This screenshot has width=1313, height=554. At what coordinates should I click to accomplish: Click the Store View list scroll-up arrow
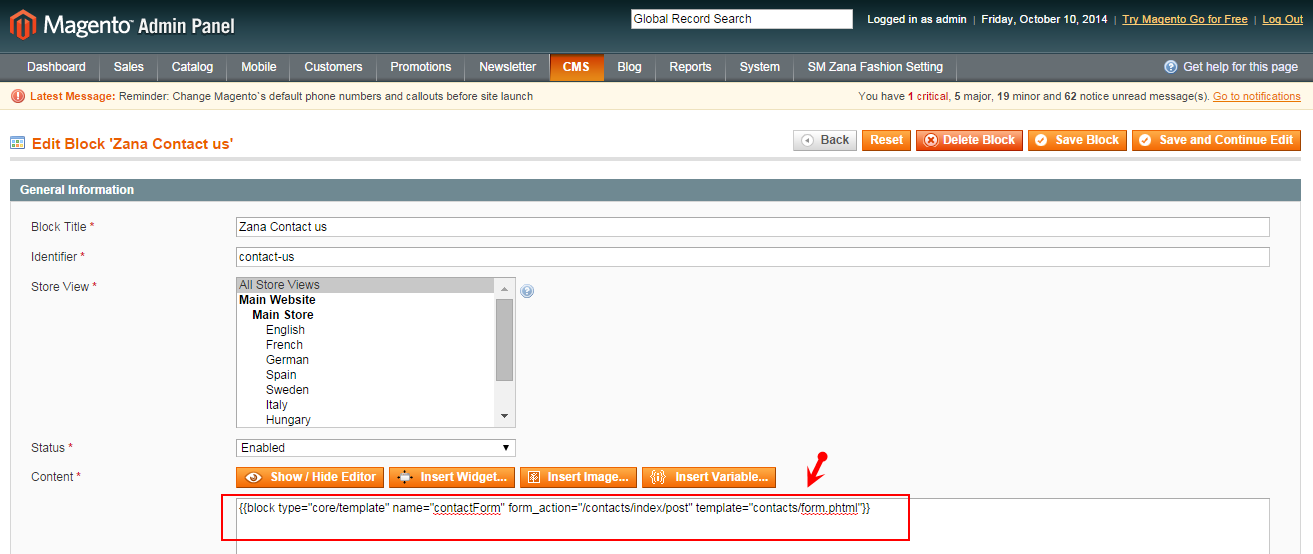pyautogui.click(x=504, y=287)
